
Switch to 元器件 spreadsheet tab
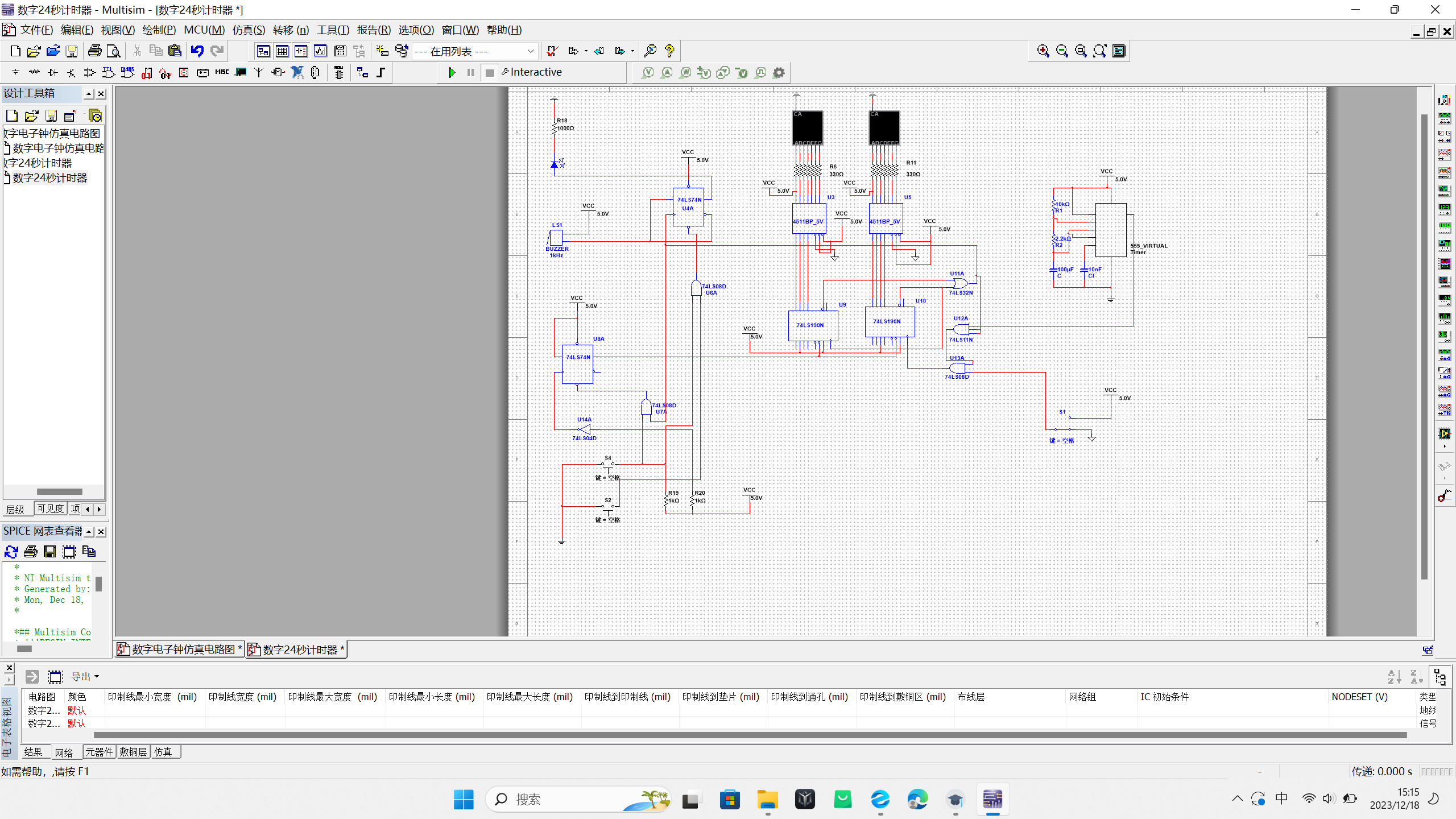[99, 752]
